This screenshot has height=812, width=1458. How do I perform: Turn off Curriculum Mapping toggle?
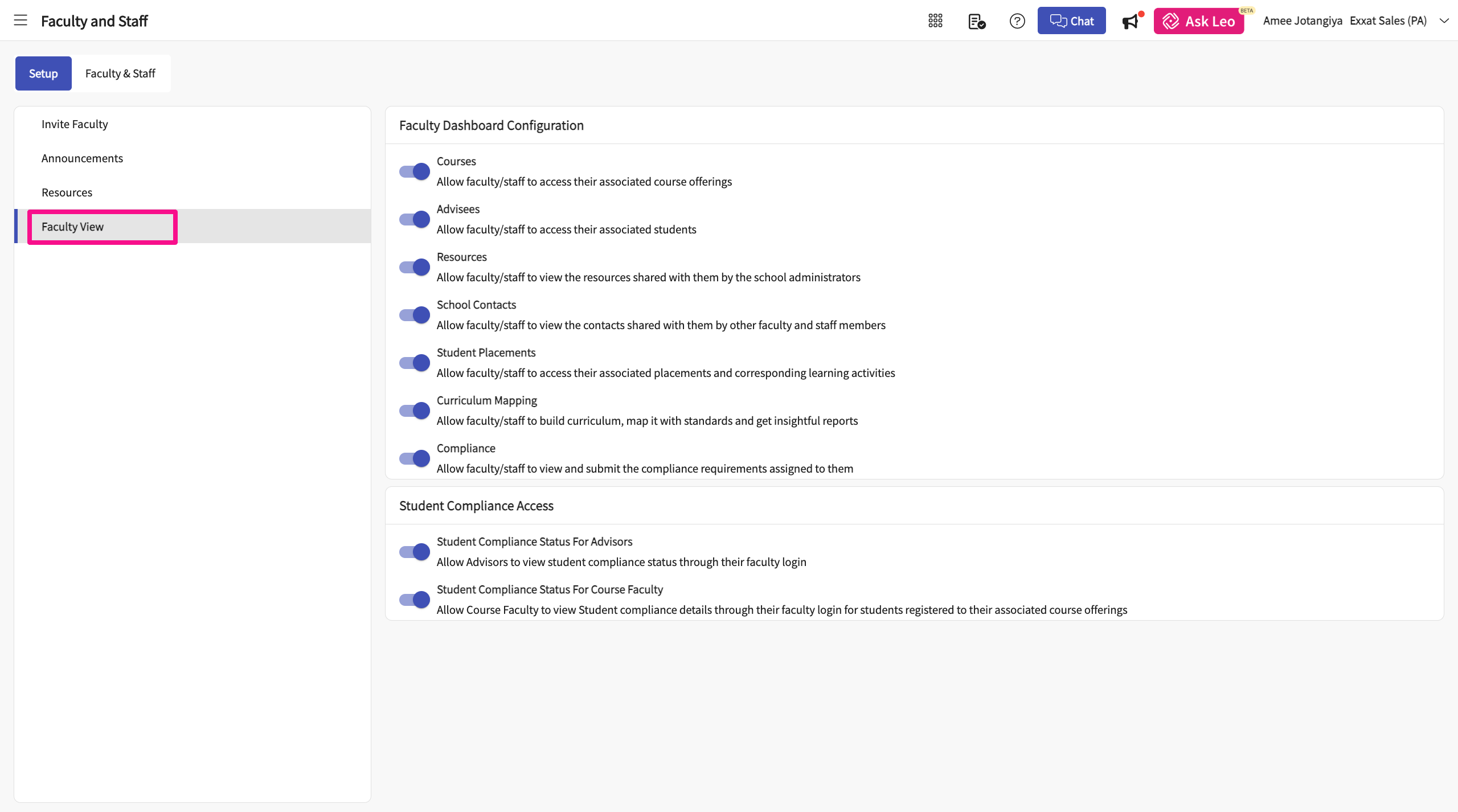[x=414, y=411]
